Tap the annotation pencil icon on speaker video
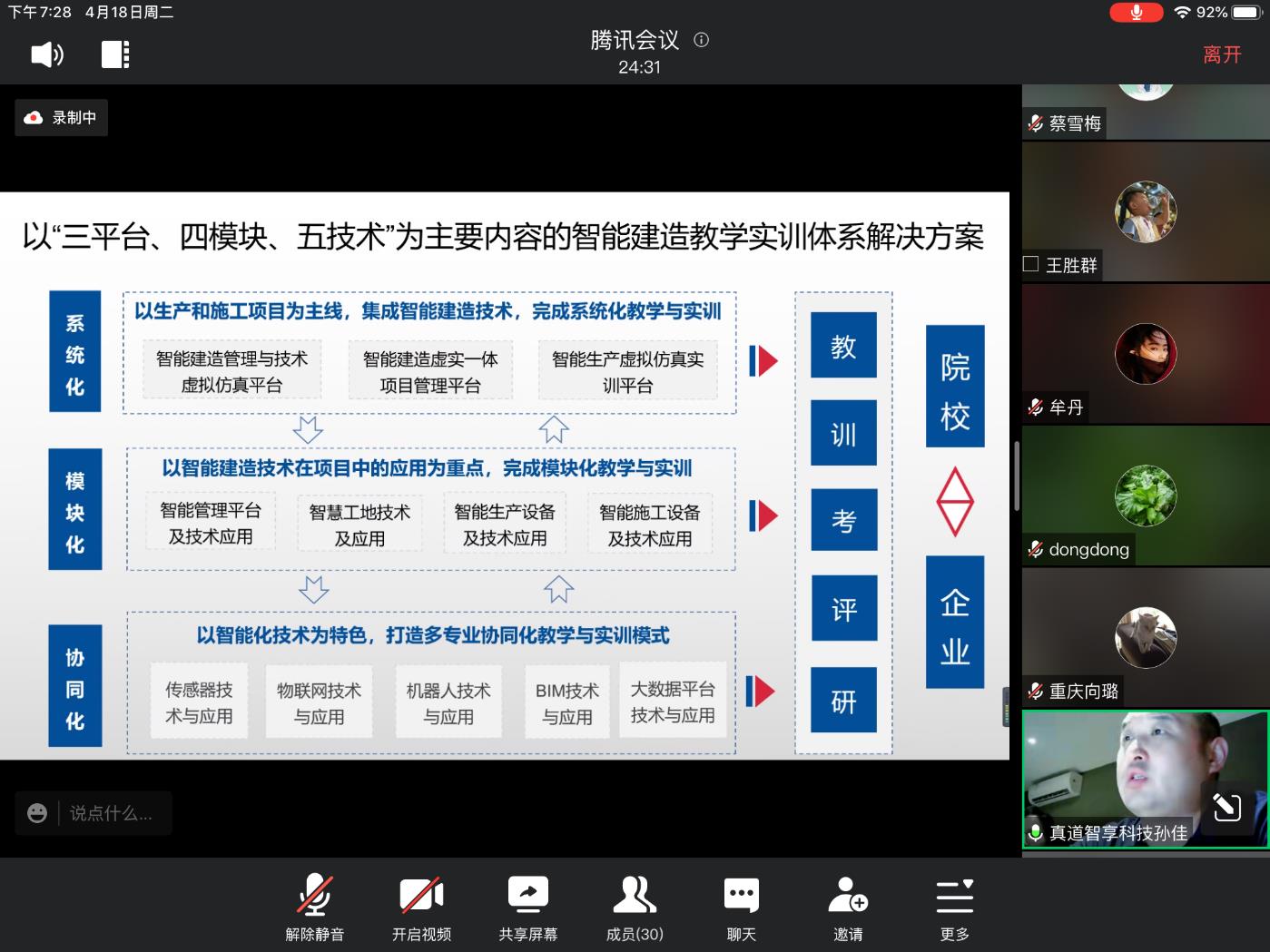Image resolution: width=1270 pixels, height=952 pixels. point(1226,806)
